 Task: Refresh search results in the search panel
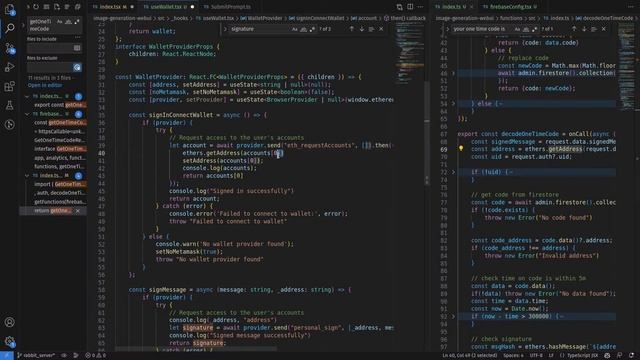click(x=36, y=7)
